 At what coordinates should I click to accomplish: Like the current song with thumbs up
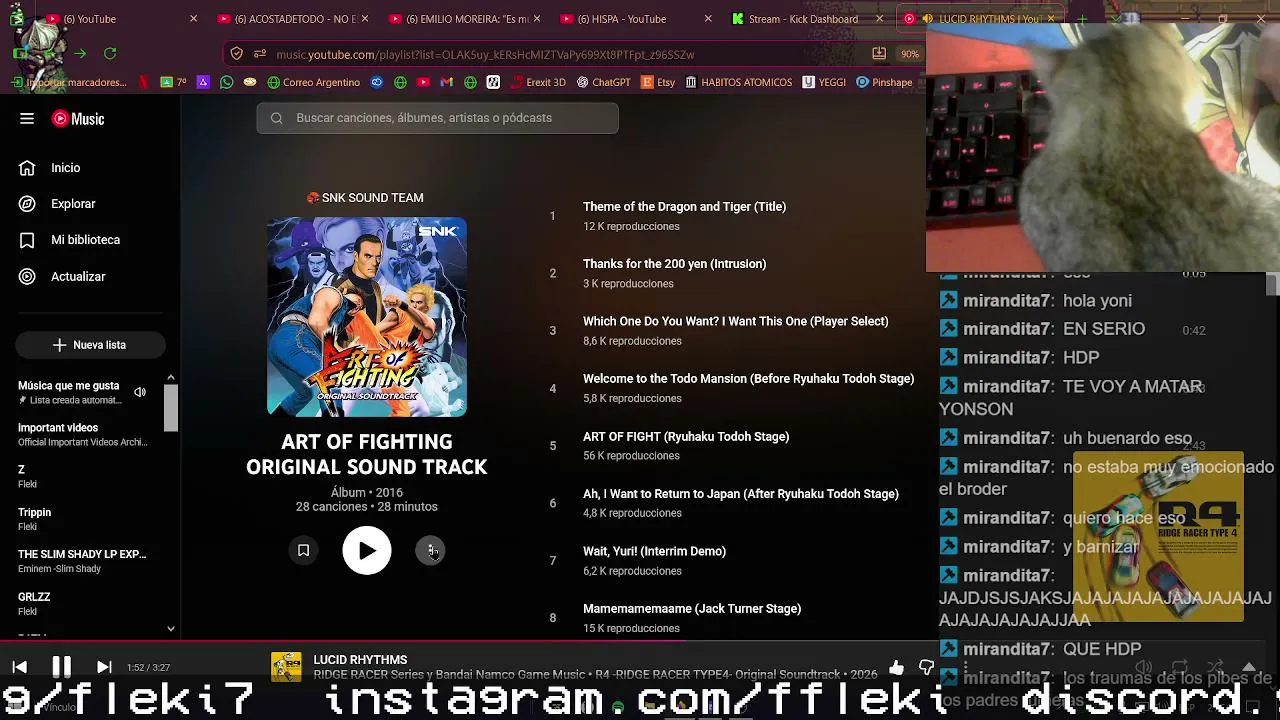(896, 667)
